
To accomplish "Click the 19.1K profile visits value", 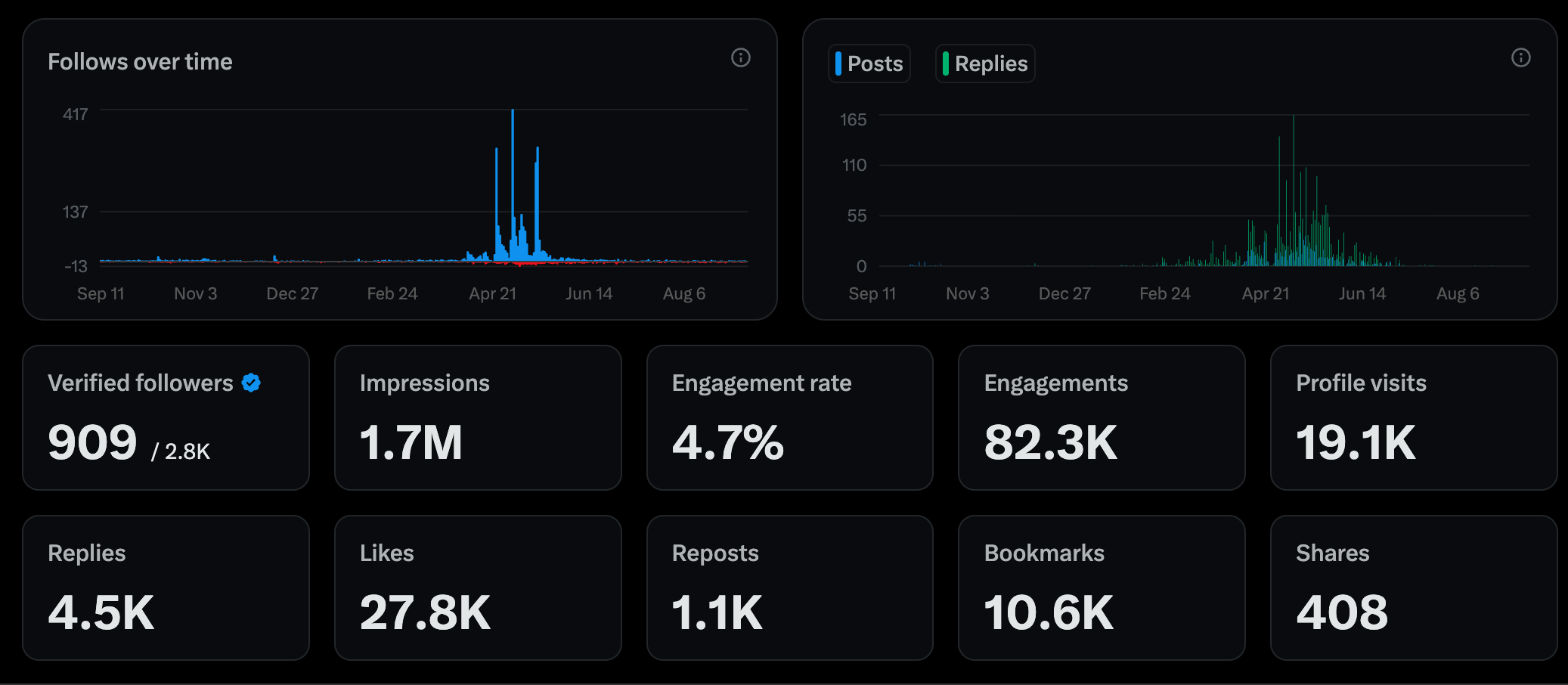I will 1356,443.
